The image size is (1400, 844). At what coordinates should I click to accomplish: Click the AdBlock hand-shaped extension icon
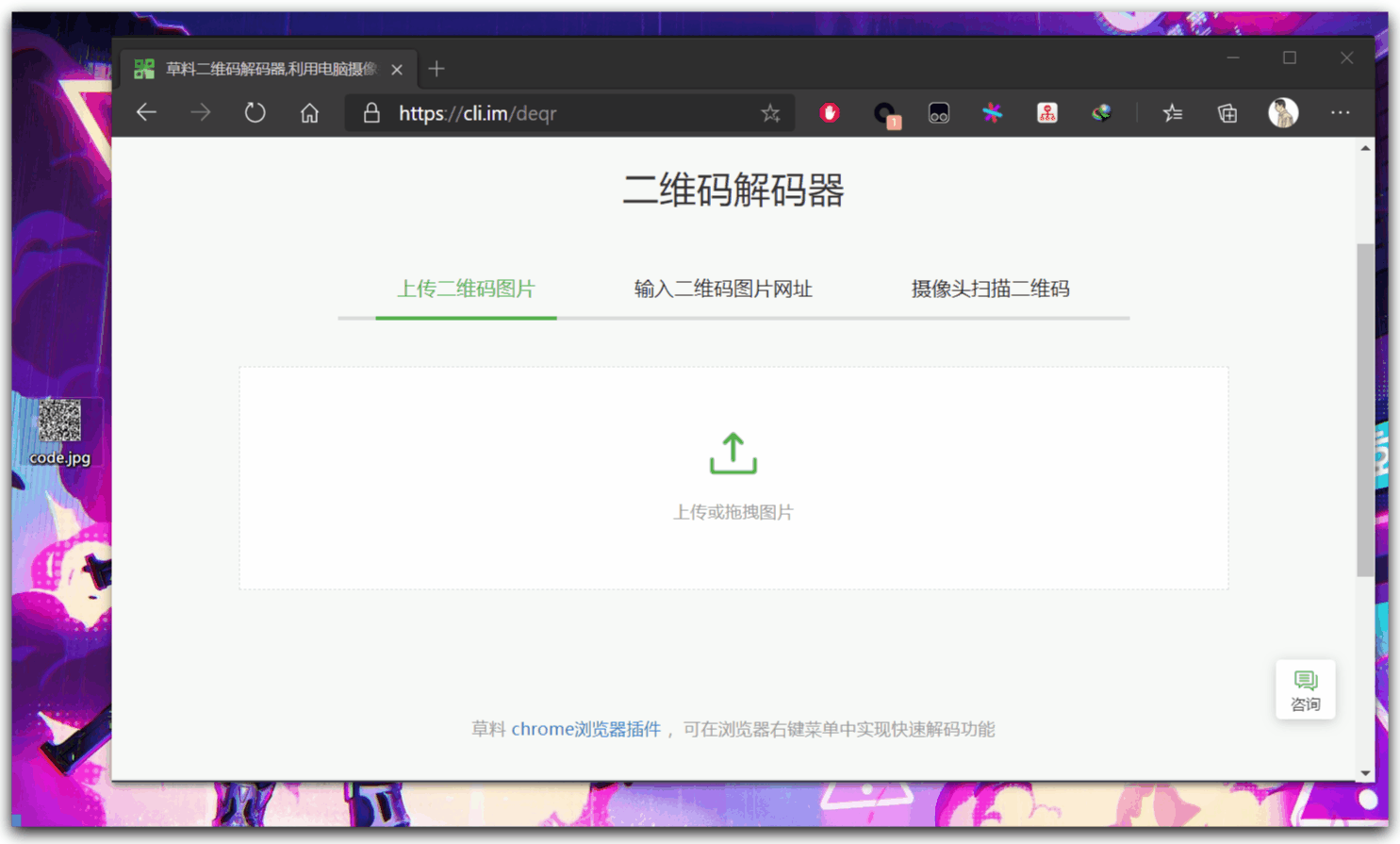click(828, 112)
